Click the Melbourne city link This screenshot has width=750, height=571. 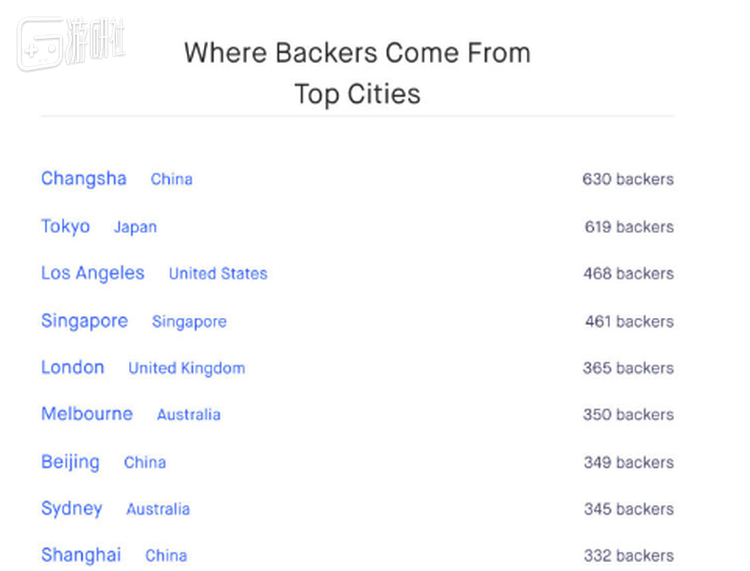pos(86,414)
